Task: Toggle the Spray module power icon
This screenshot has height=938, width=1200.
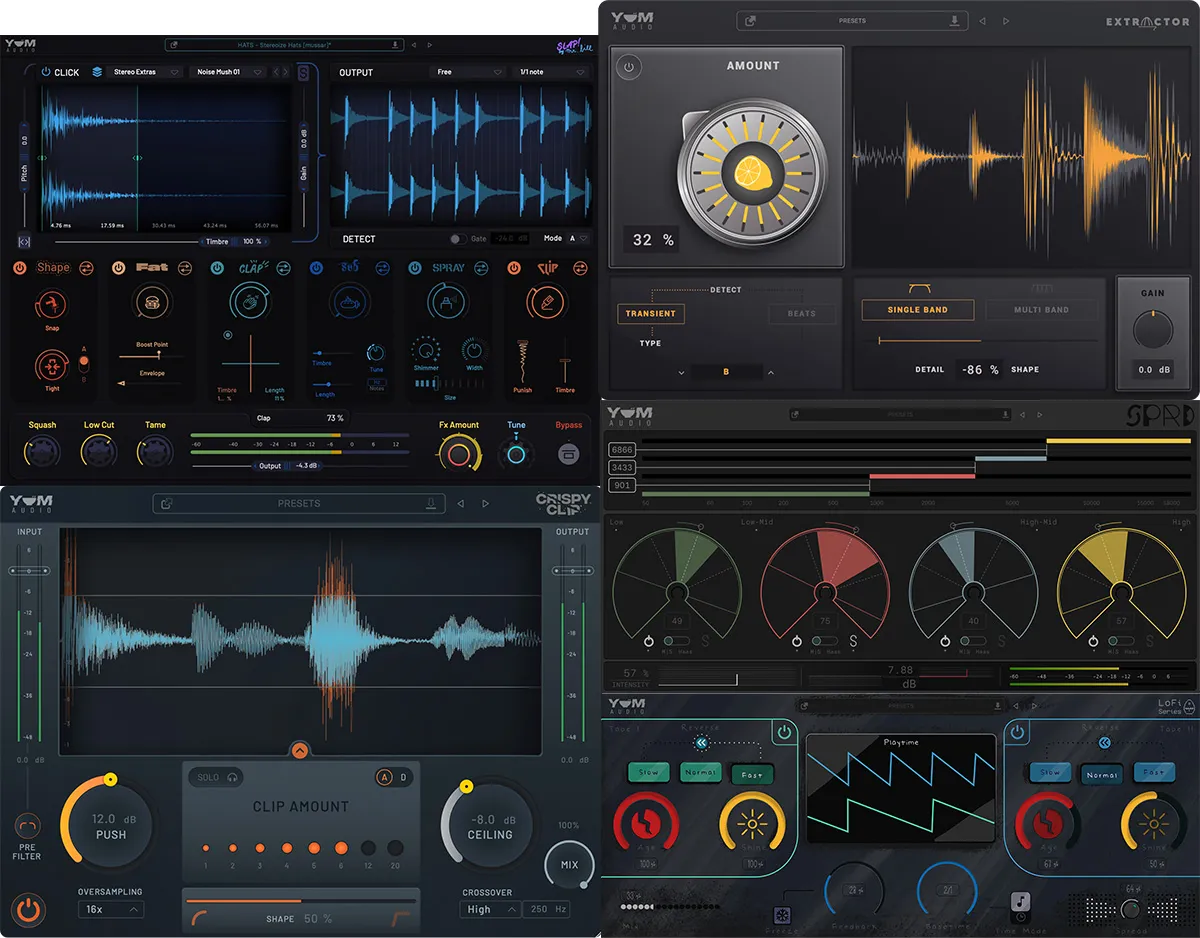Action: [415, 268]
